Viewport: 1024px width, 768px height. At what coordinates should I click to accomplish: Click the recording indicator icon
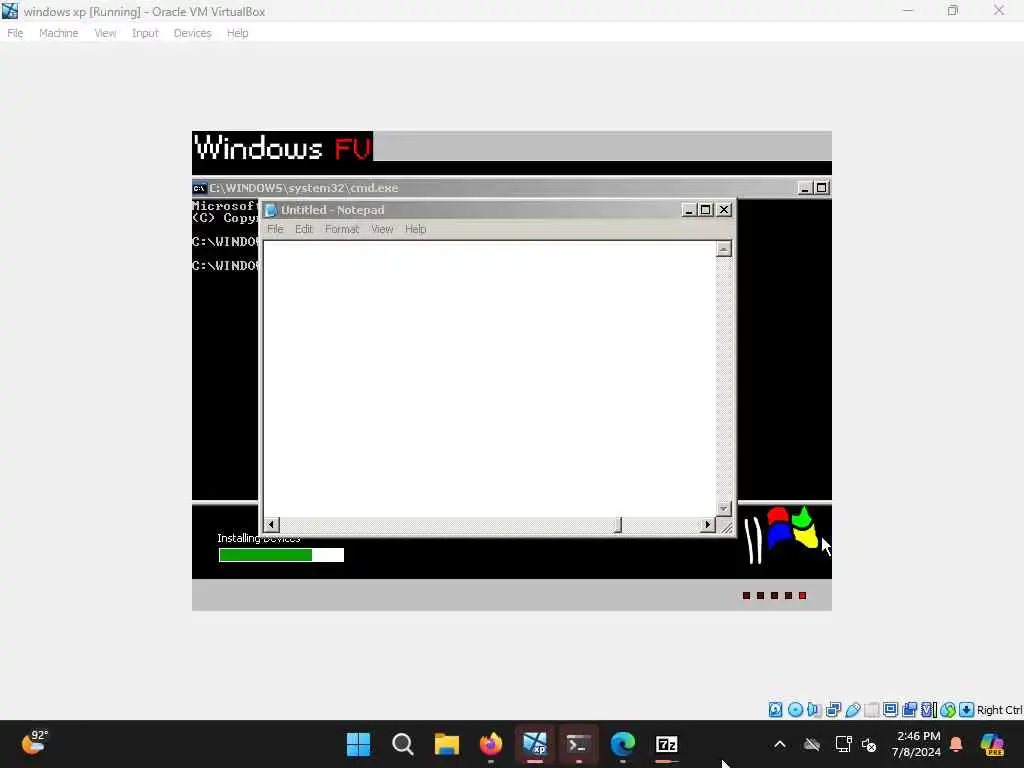coord(909,710)
